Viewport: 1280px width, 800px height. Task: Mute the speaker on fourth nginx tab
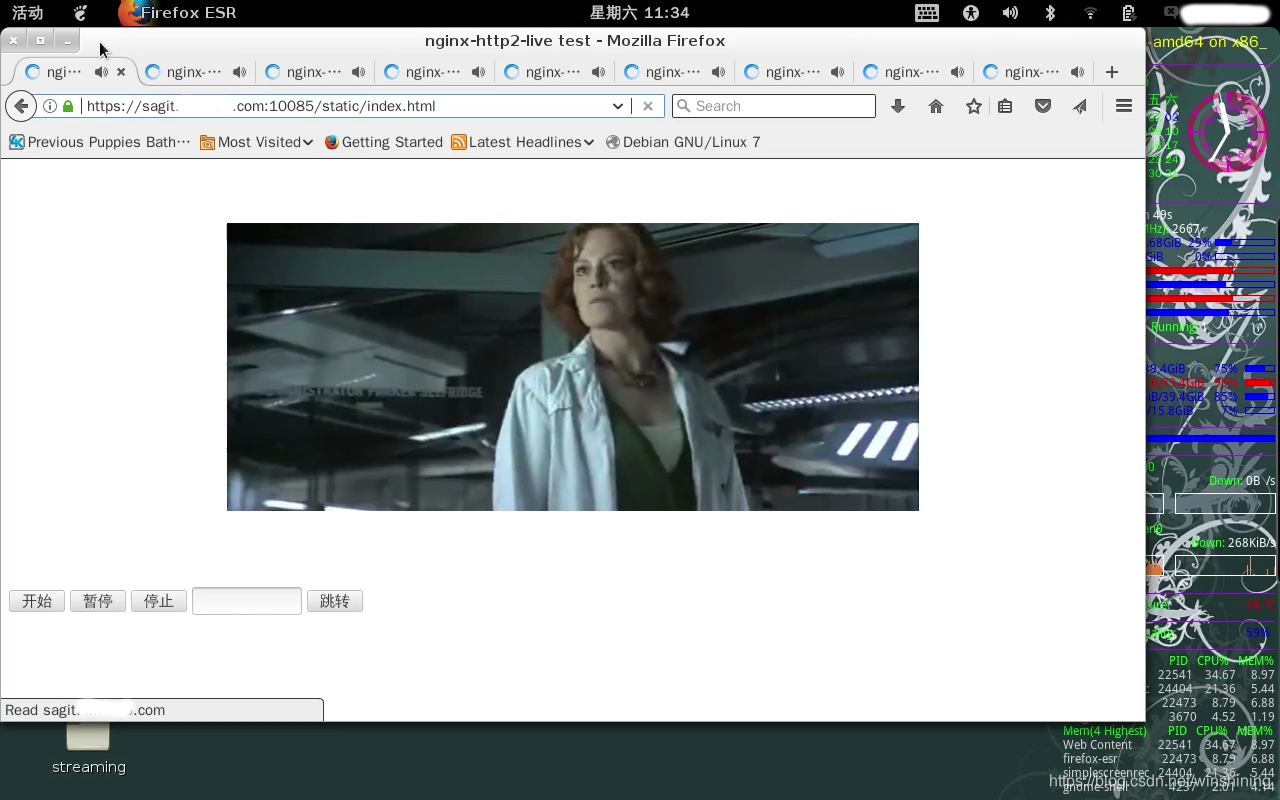(x=478, y=72)
